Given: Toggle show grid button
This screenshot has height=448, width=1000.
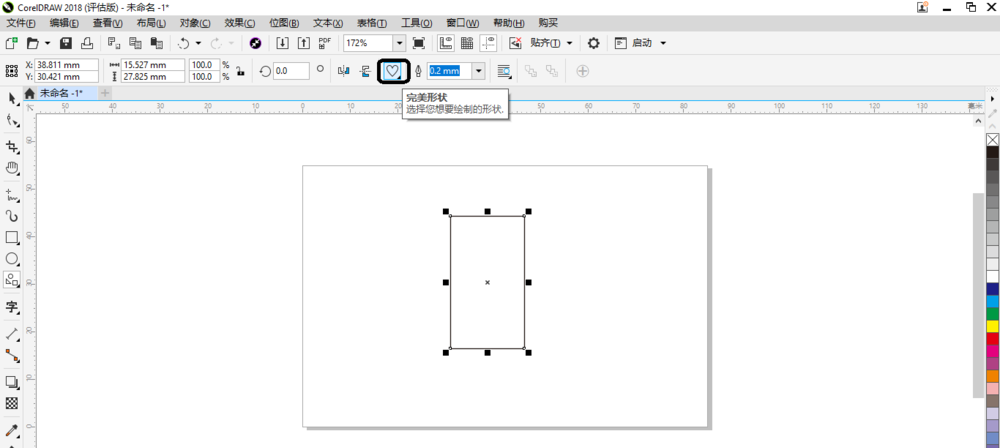Looking at the screenshot, I should tap(467, 43).
